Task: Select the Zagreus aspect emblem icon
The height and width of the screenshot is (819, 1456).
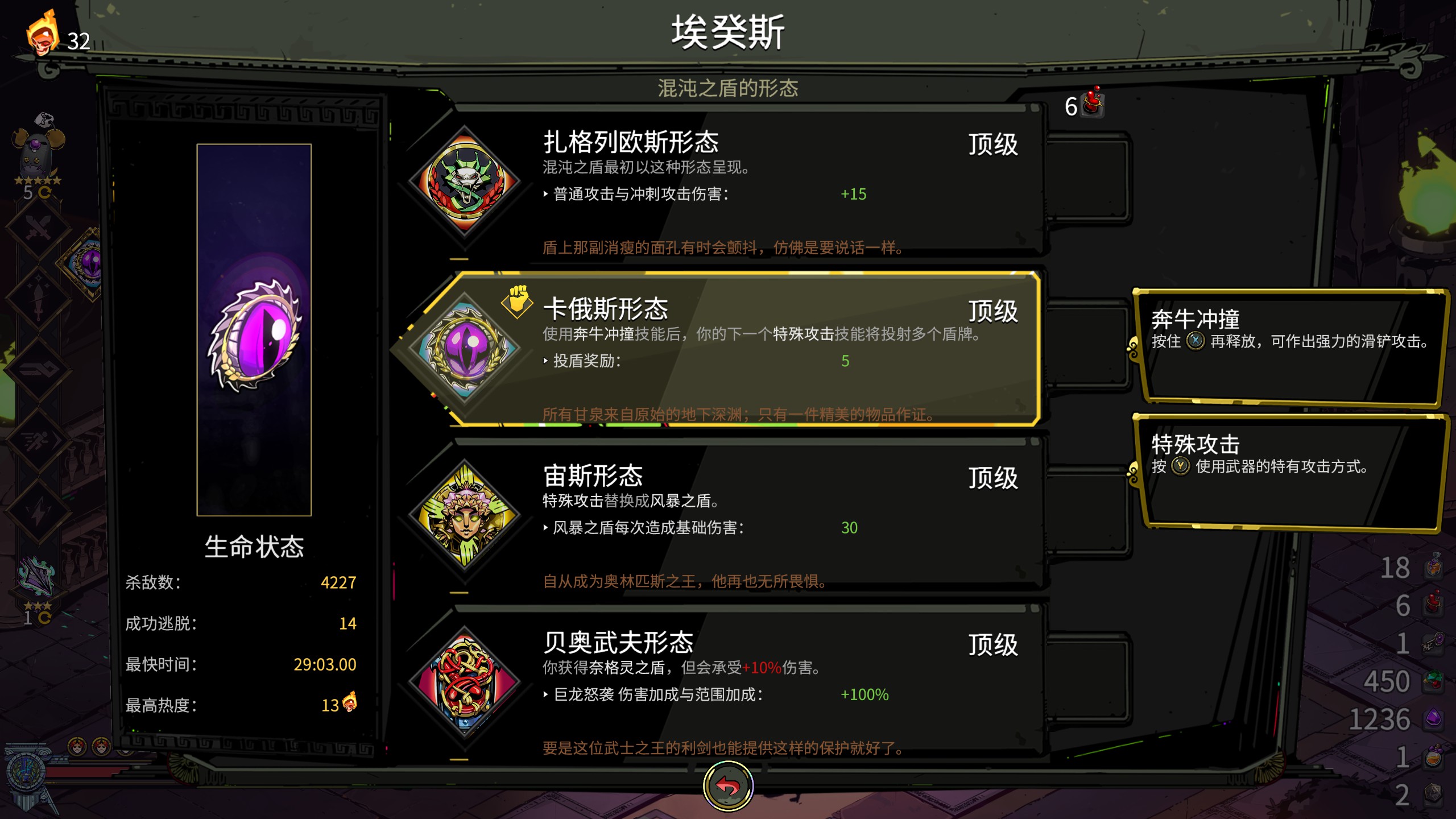Action: point(465,182)
